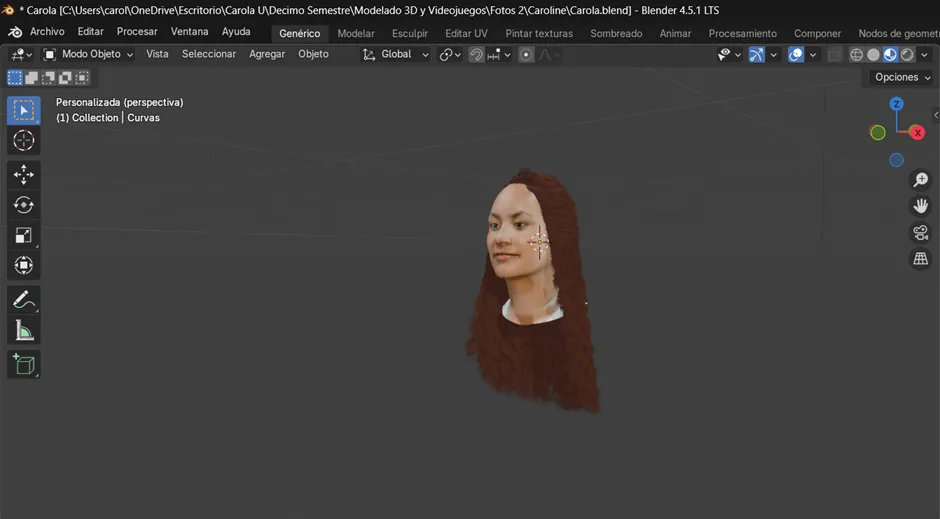
Task: Select the Move tool
Action: pyautogui.click(x=23, y=175)
